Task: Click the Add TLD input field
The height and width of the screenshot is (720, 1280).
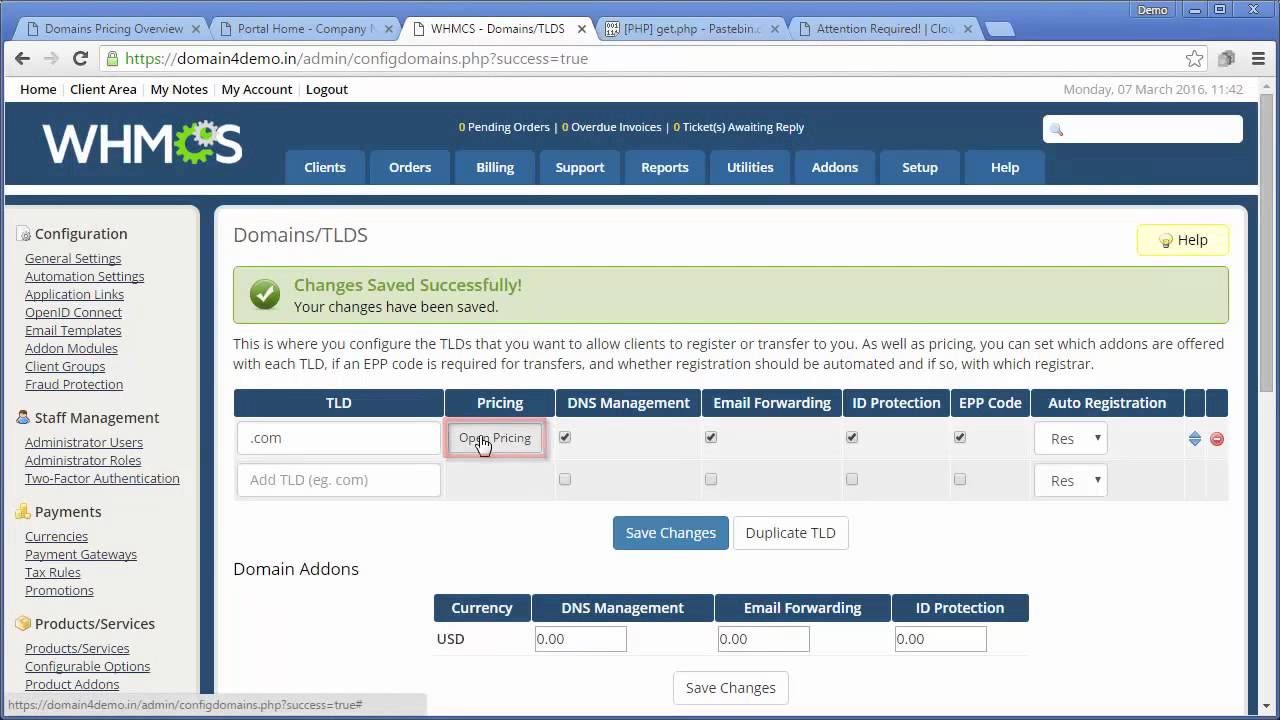Action: pyautogui.click(x=339, y=480)
